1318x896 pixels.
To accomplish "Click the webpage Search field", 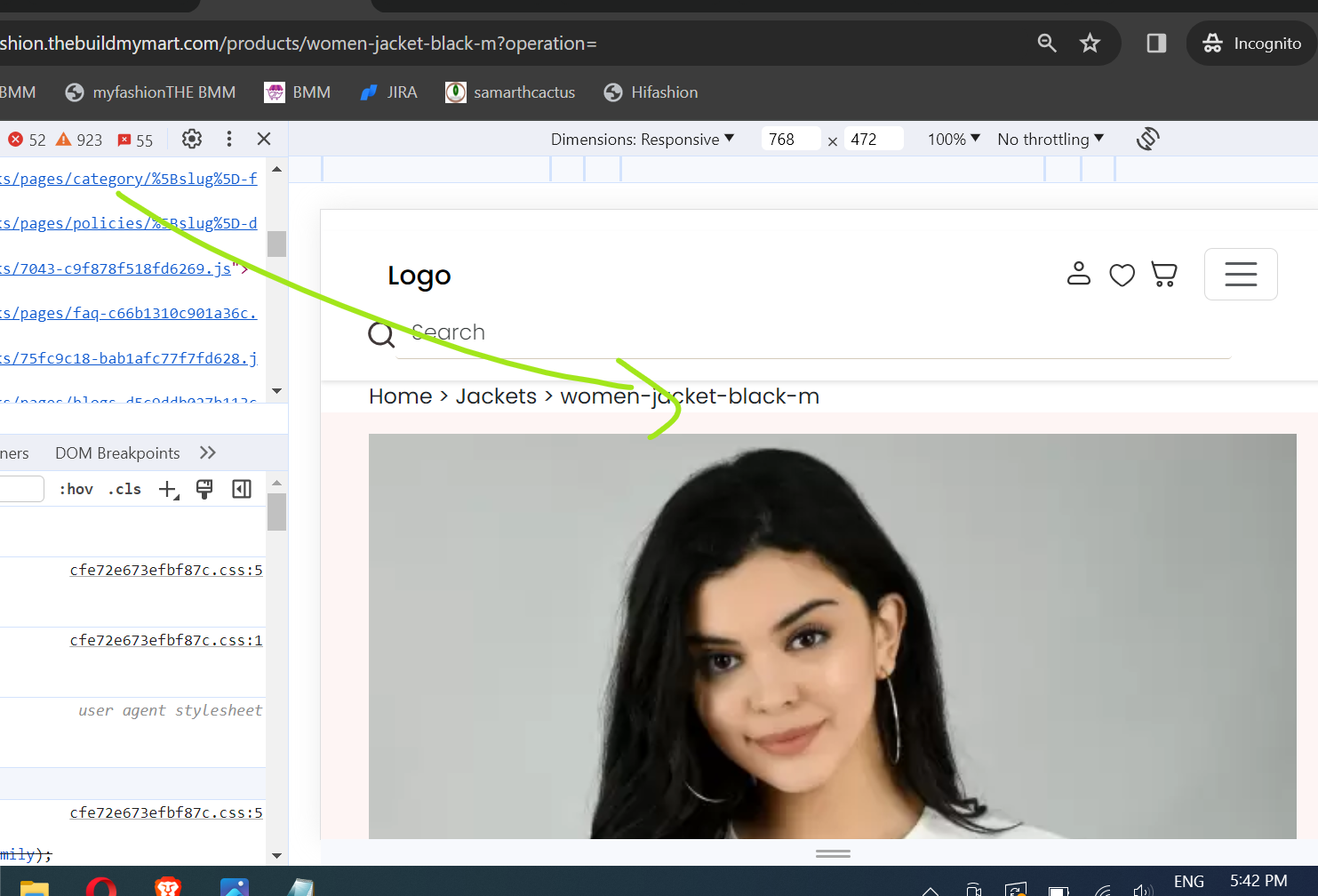I will point(813,332).
